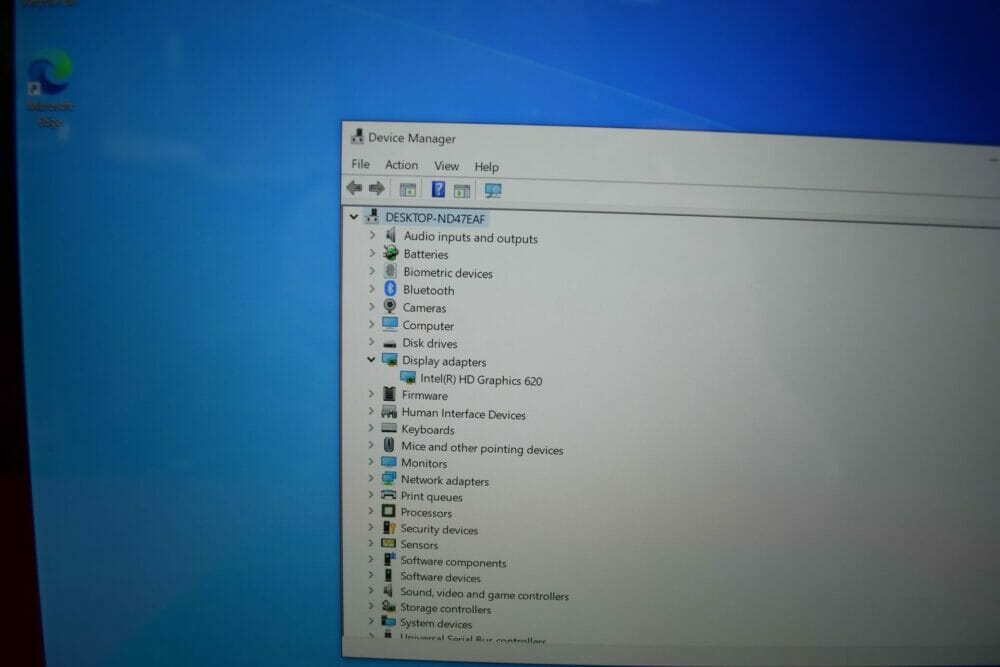1000x667 pixels.
Task: Select the 'Monitors' label
Action: [x=424, y=463]
